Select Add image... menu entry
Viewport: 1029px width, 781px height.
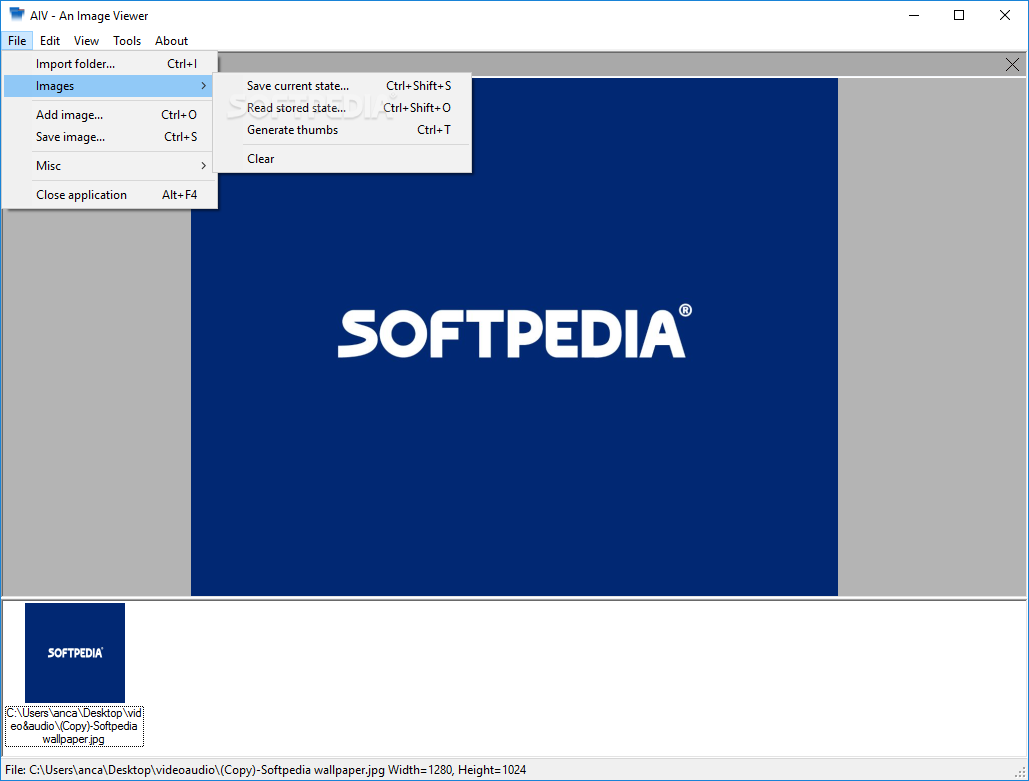[109, 115]
